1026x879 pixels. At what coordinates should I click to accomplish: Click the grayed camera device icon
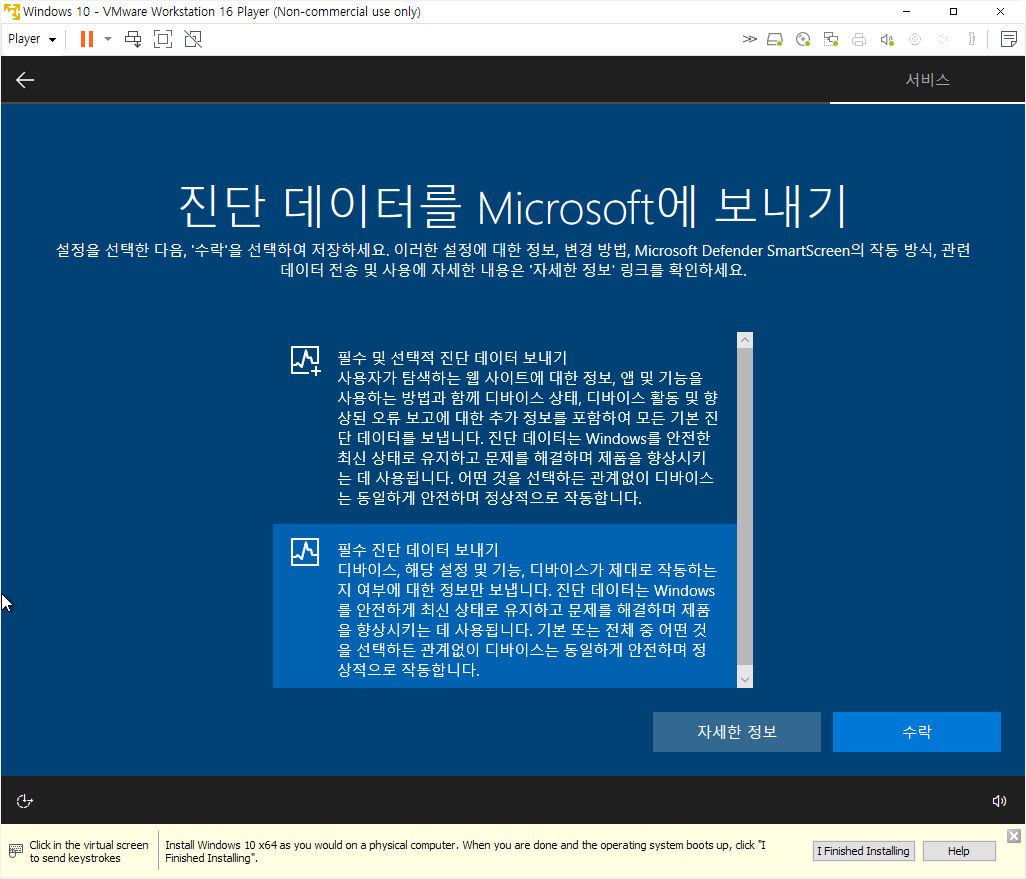point(915,39)
